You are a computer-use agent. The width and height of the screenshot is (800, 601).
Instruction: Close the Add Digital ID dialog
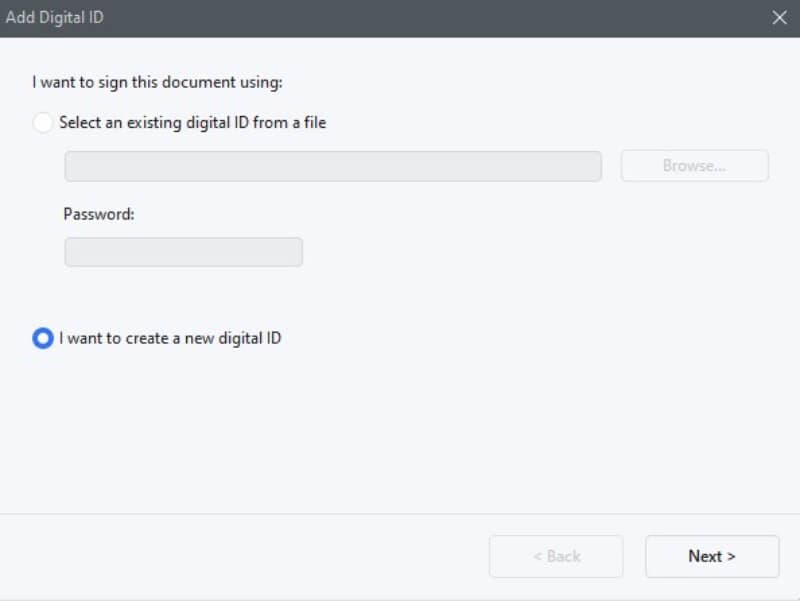(x=780, y=18)
